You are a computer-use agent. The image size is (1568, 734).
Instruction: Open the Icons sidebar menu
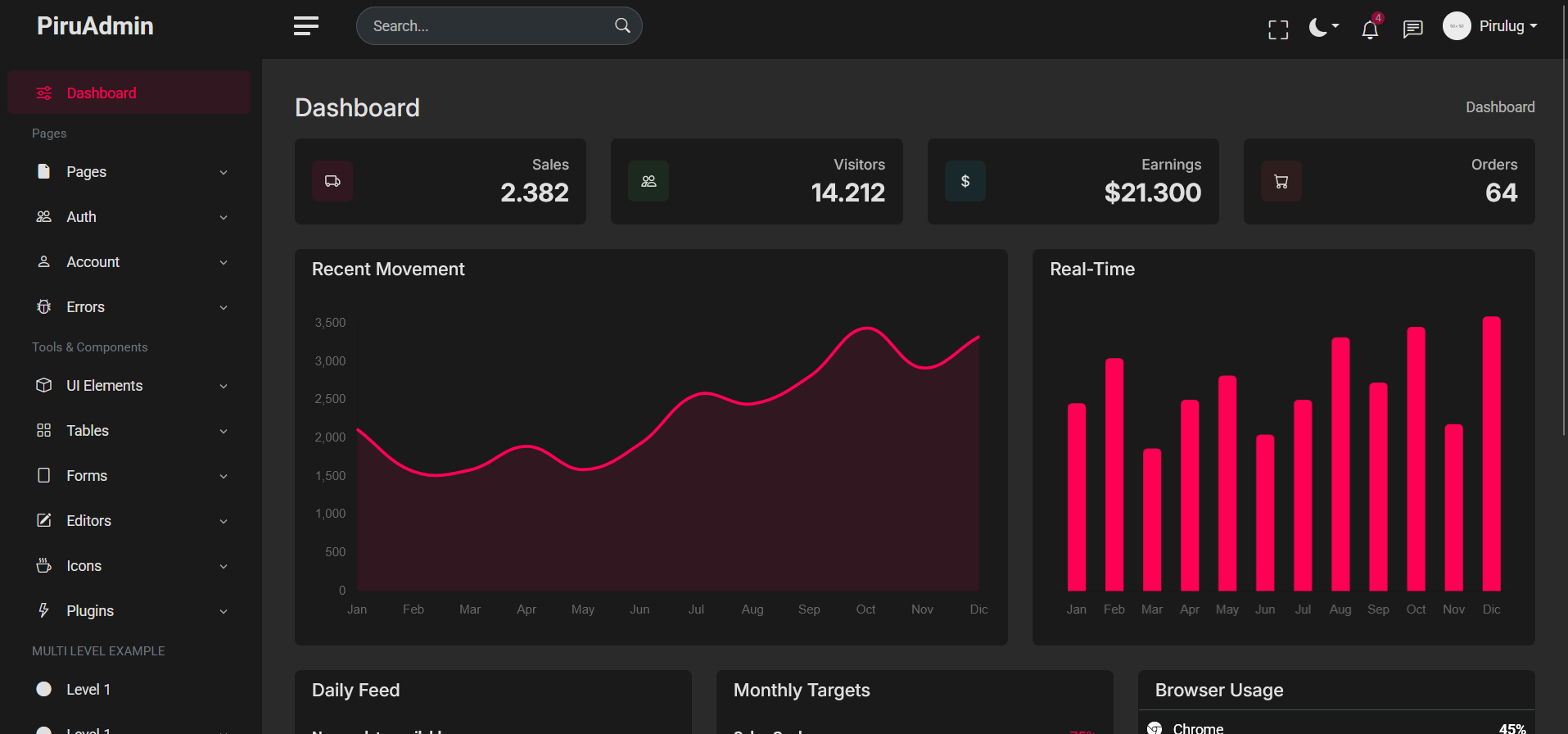[x=129, y=566]
